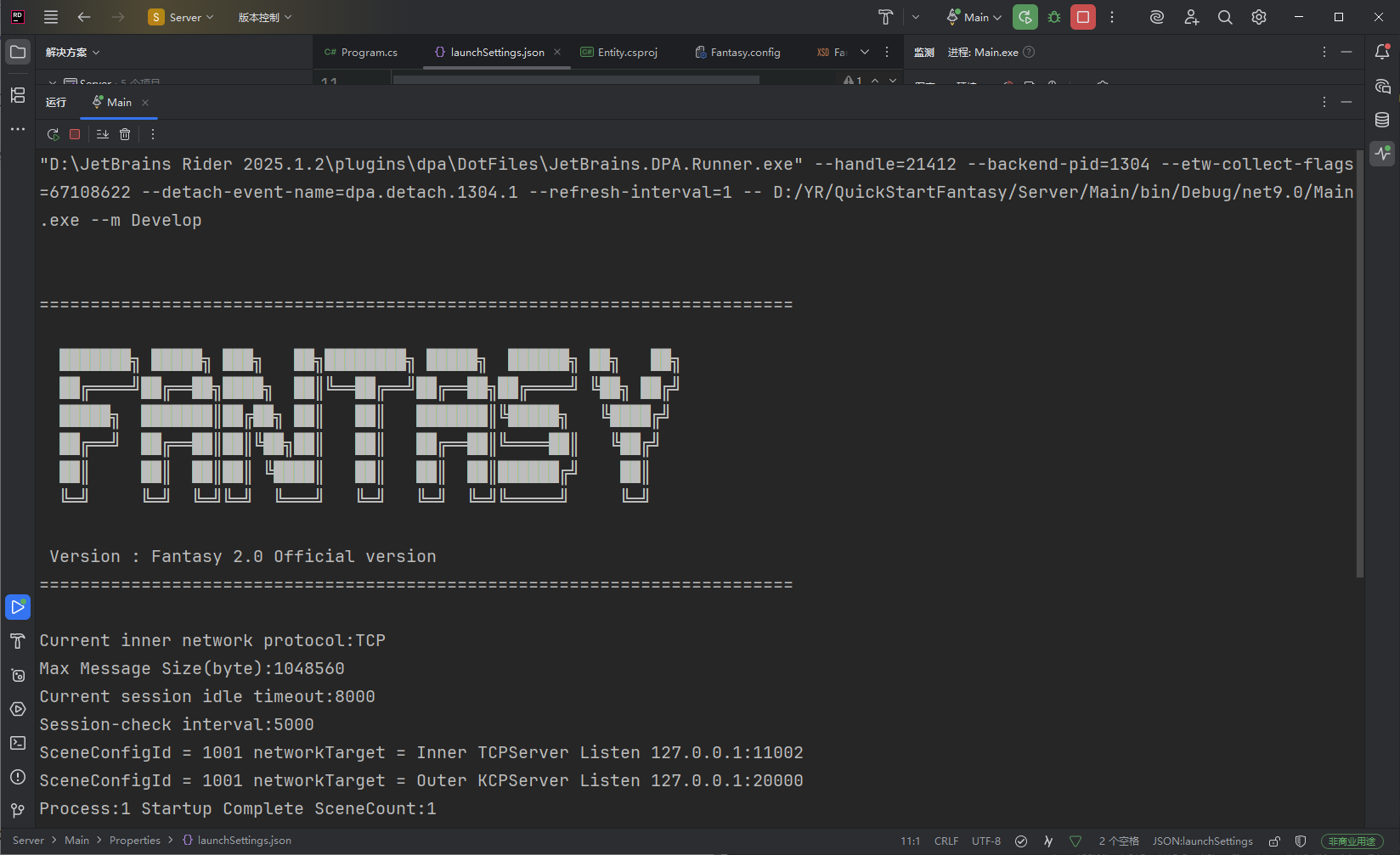Stop the running Main process in the top toolbar

coord(1082,17)
